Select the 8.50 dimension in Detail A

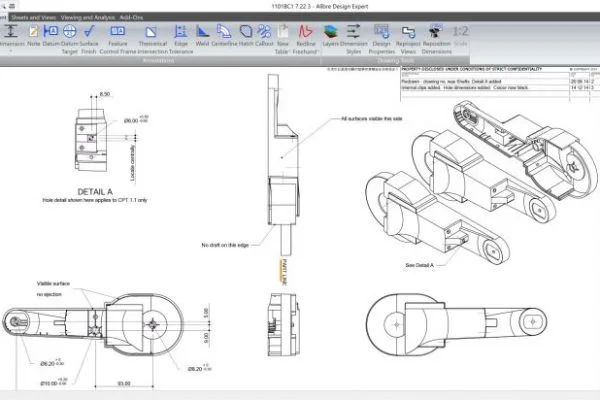tap(104, 94)
